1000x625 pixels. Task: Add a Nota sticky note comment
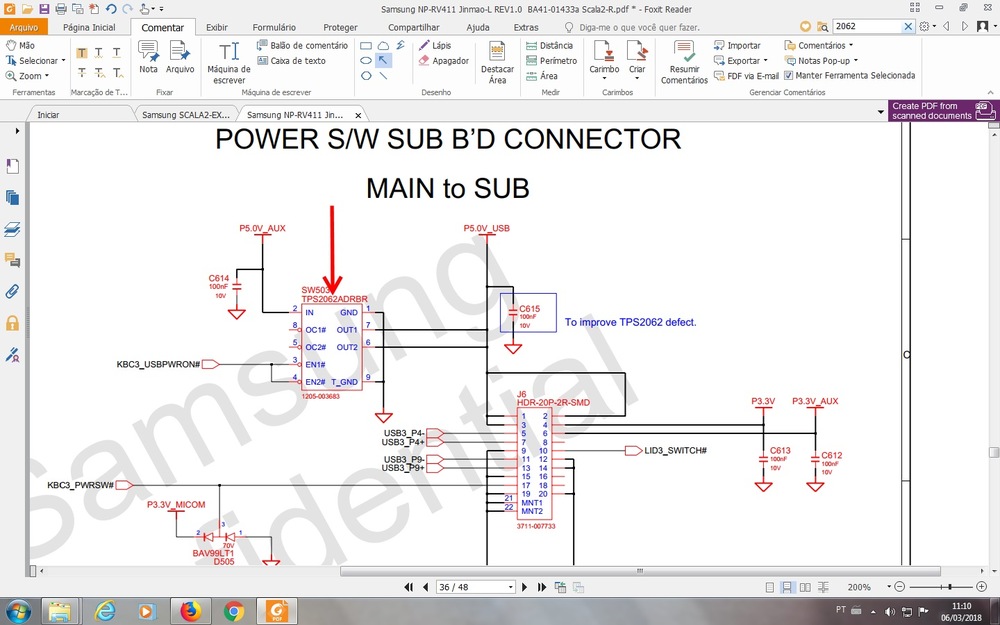(x=148, y=57)
